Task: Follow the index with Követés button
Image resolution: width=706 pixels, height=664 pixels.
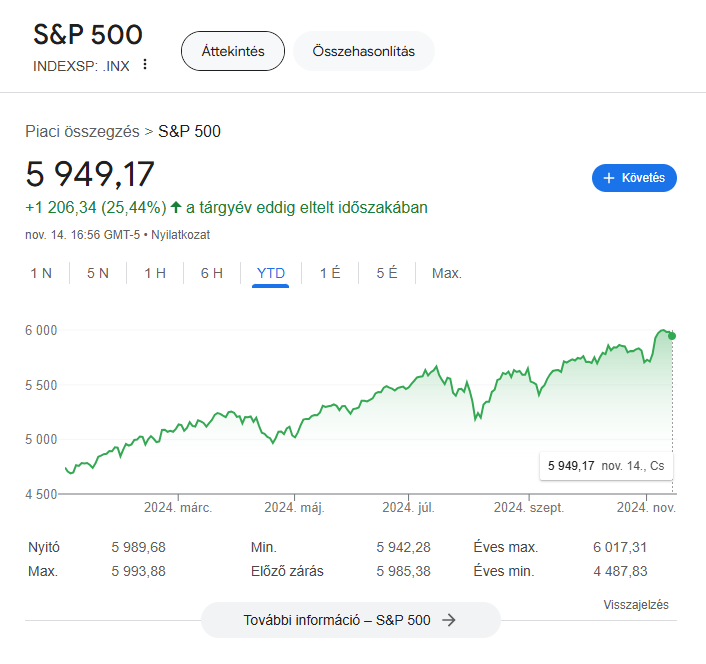Action: 634,178
